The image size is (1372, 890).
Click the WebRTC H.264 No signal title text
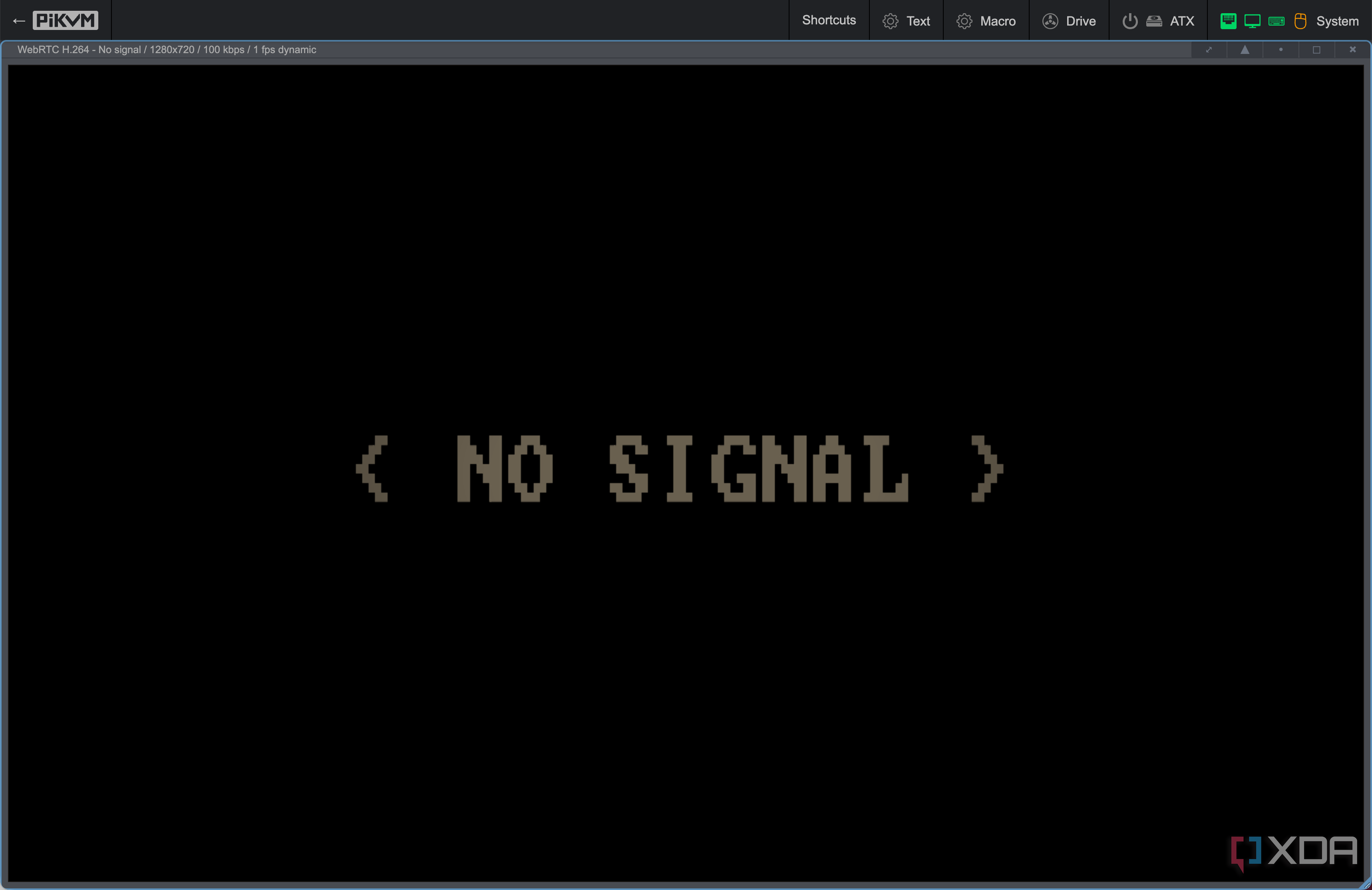[x=167, y=50]
